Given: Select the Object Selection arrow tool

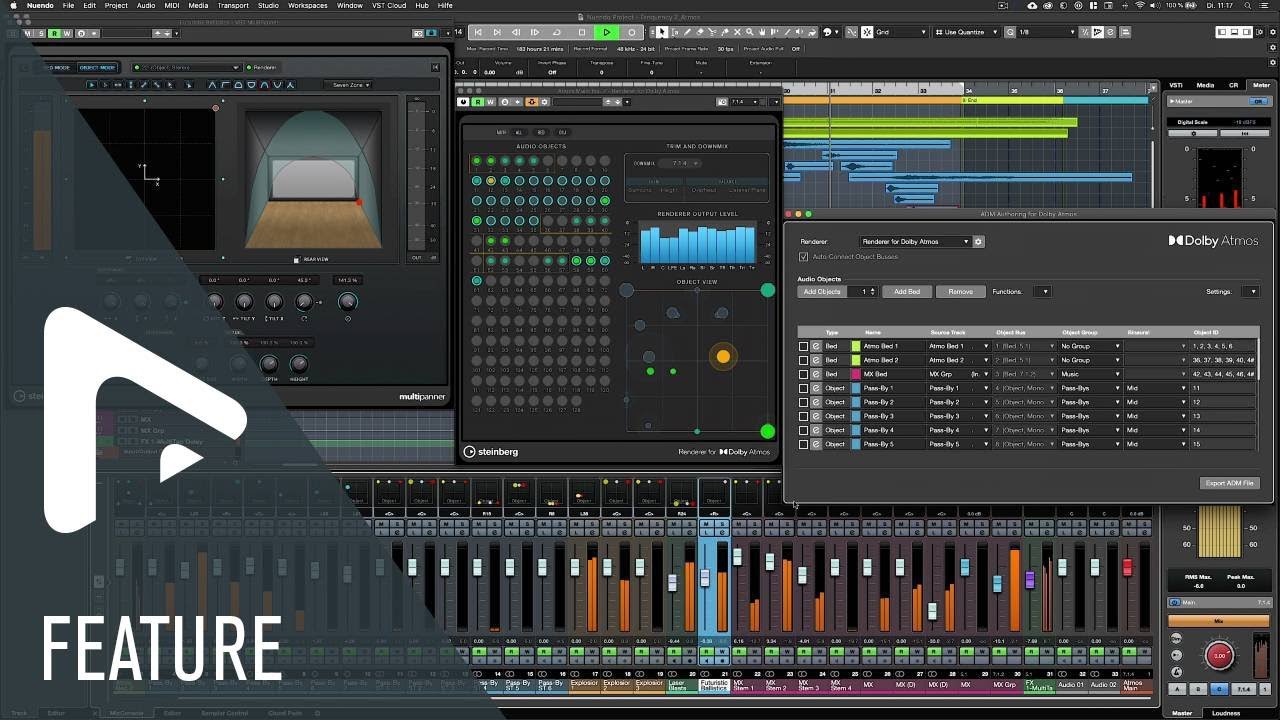Looking at the screenshot, I should click(662, 32).
